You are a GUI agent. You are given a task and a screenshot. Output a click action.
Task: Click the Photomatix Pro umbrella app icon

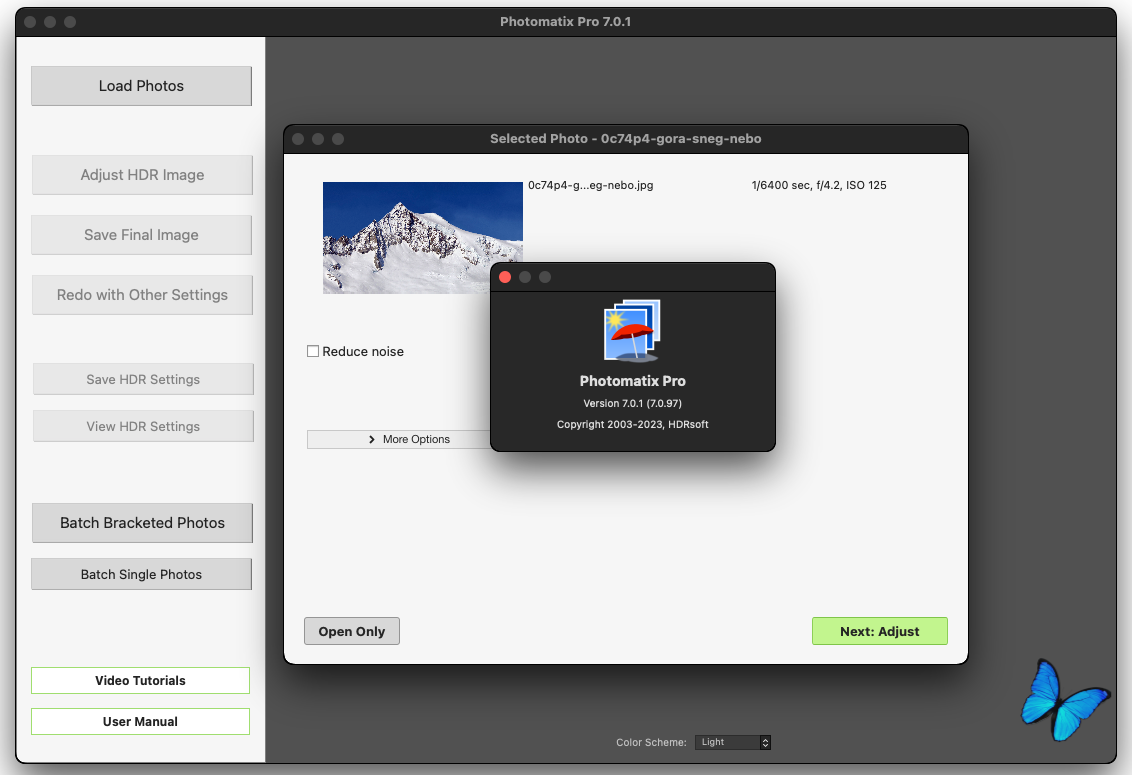pyautogui.click(x=632, y=331)
